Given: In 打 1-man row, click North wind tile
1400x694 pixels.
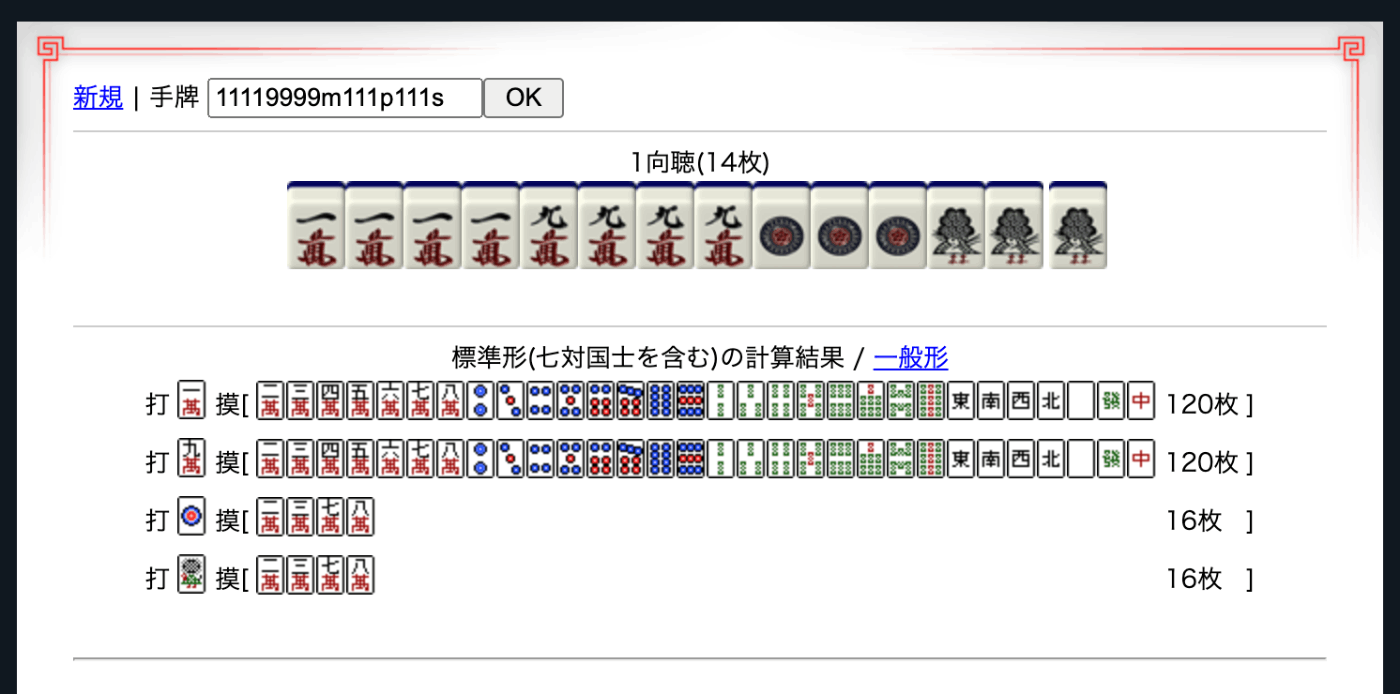Looking at the screenshot, I should coord(1052,400).
